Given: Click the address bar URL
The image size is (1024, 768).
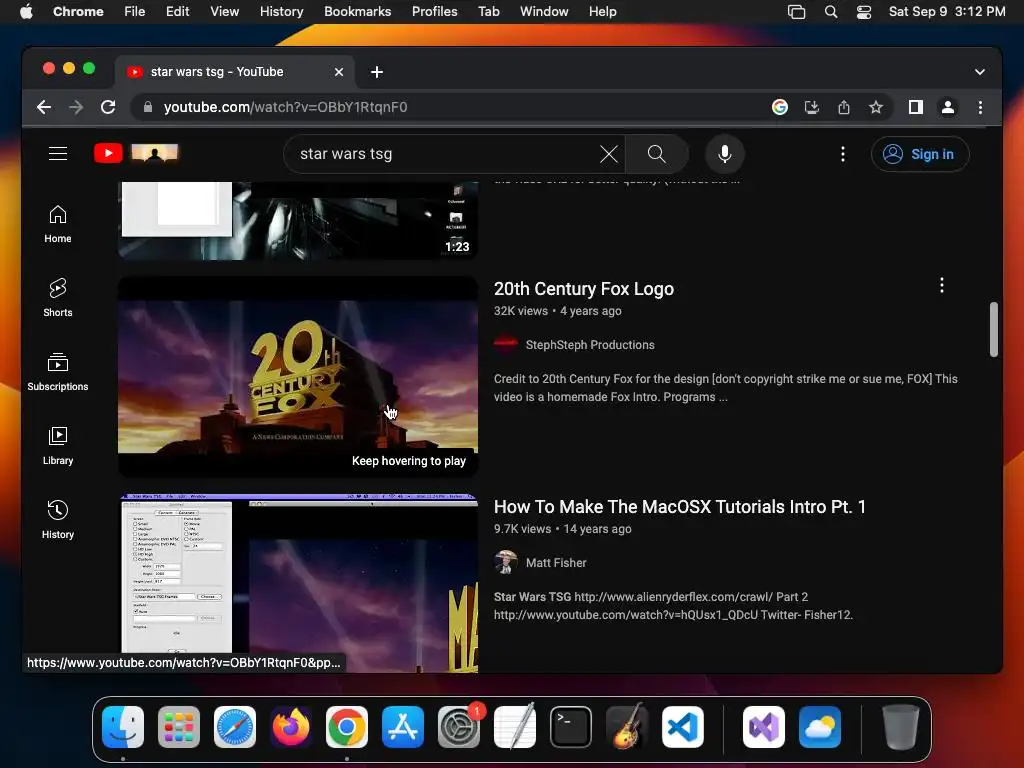Looking at the screenshot, I should [x=285, y=107].
